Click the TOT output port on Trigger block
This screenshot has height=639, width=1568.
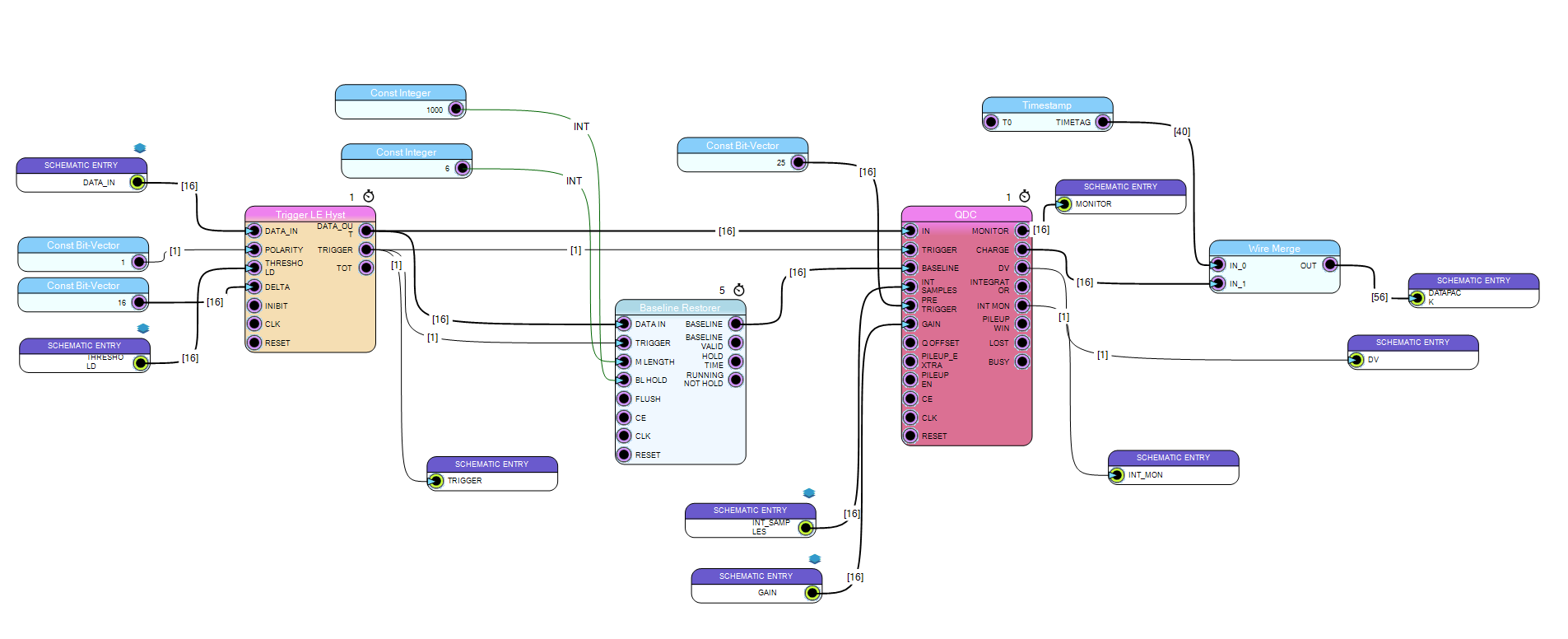coord(366,268)
